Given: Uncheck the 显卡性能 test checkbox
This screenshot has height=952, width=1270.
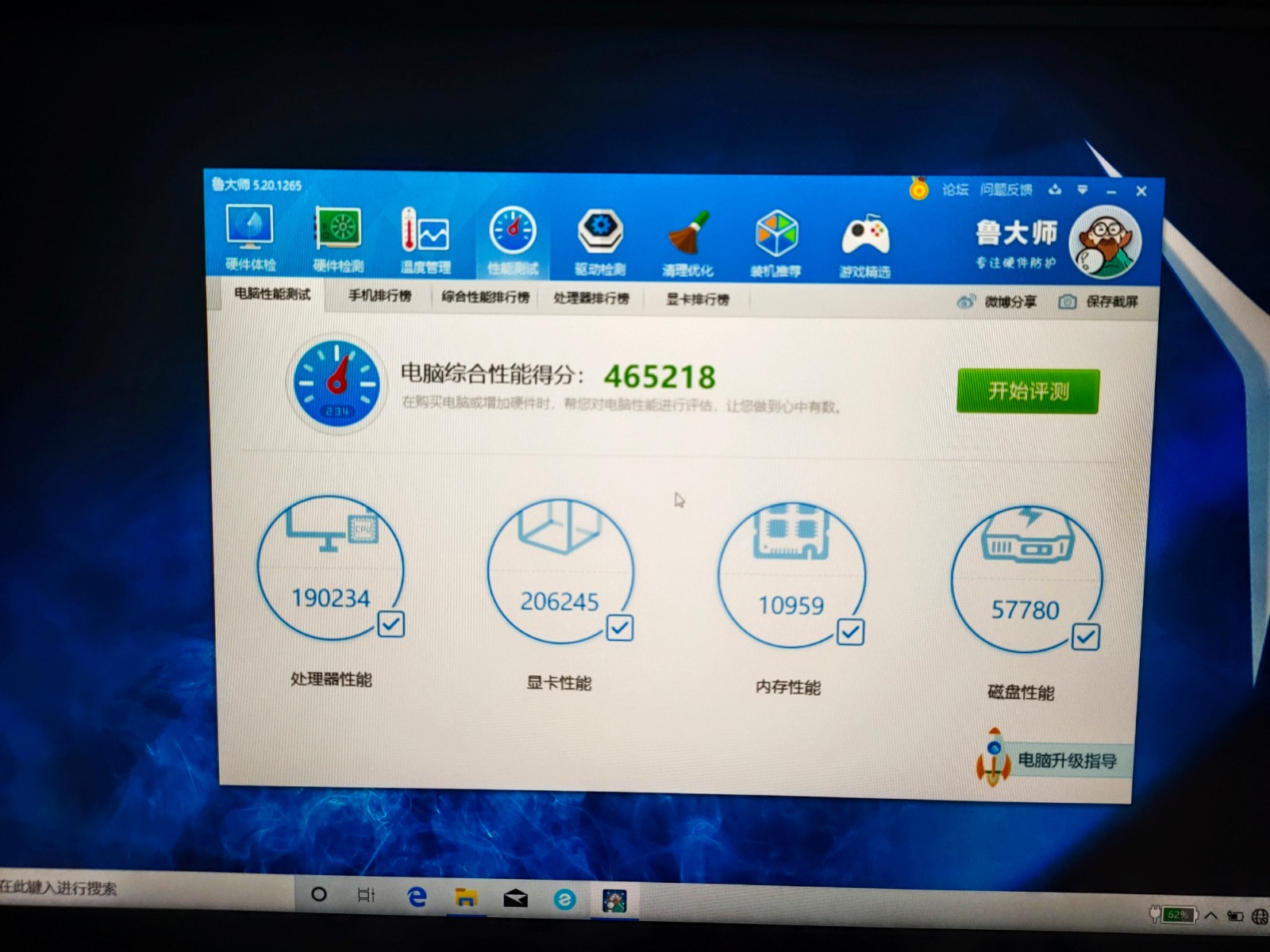Looking at the screenshot, I should click(619, 628).
